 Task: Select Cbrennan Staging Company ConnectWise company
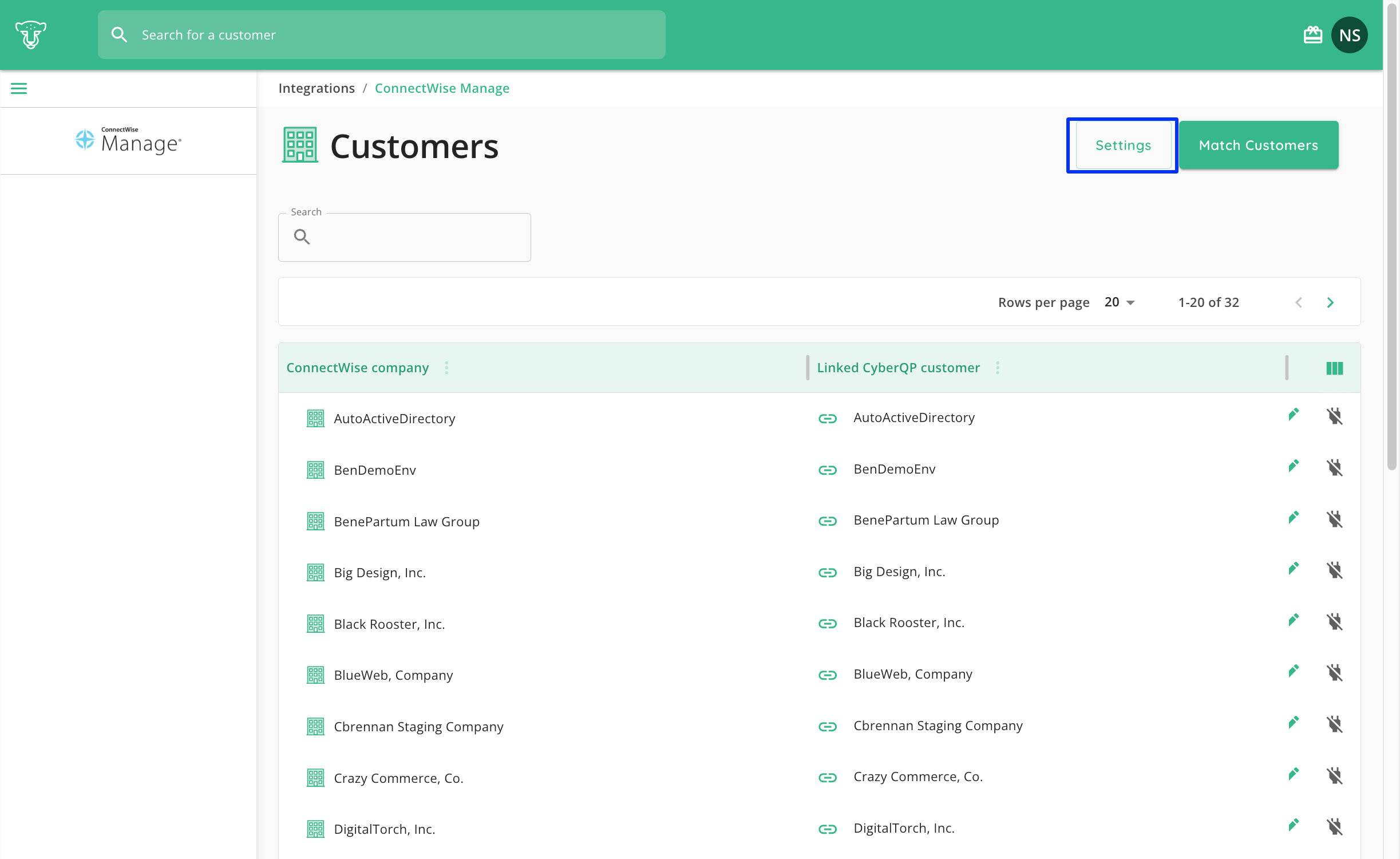[x=418, y=727]
